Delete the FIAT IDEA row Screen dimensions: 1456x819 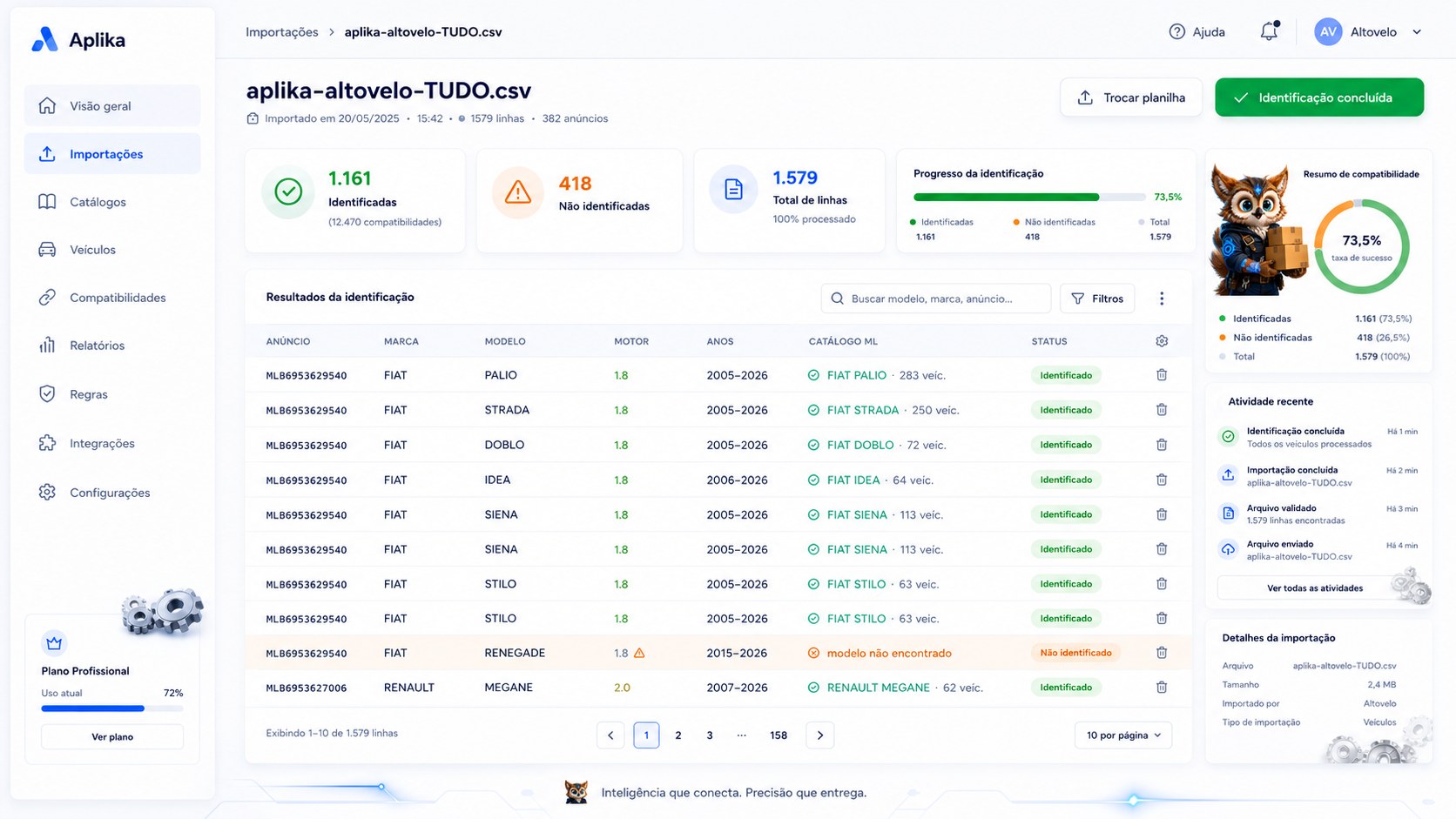1162,480
